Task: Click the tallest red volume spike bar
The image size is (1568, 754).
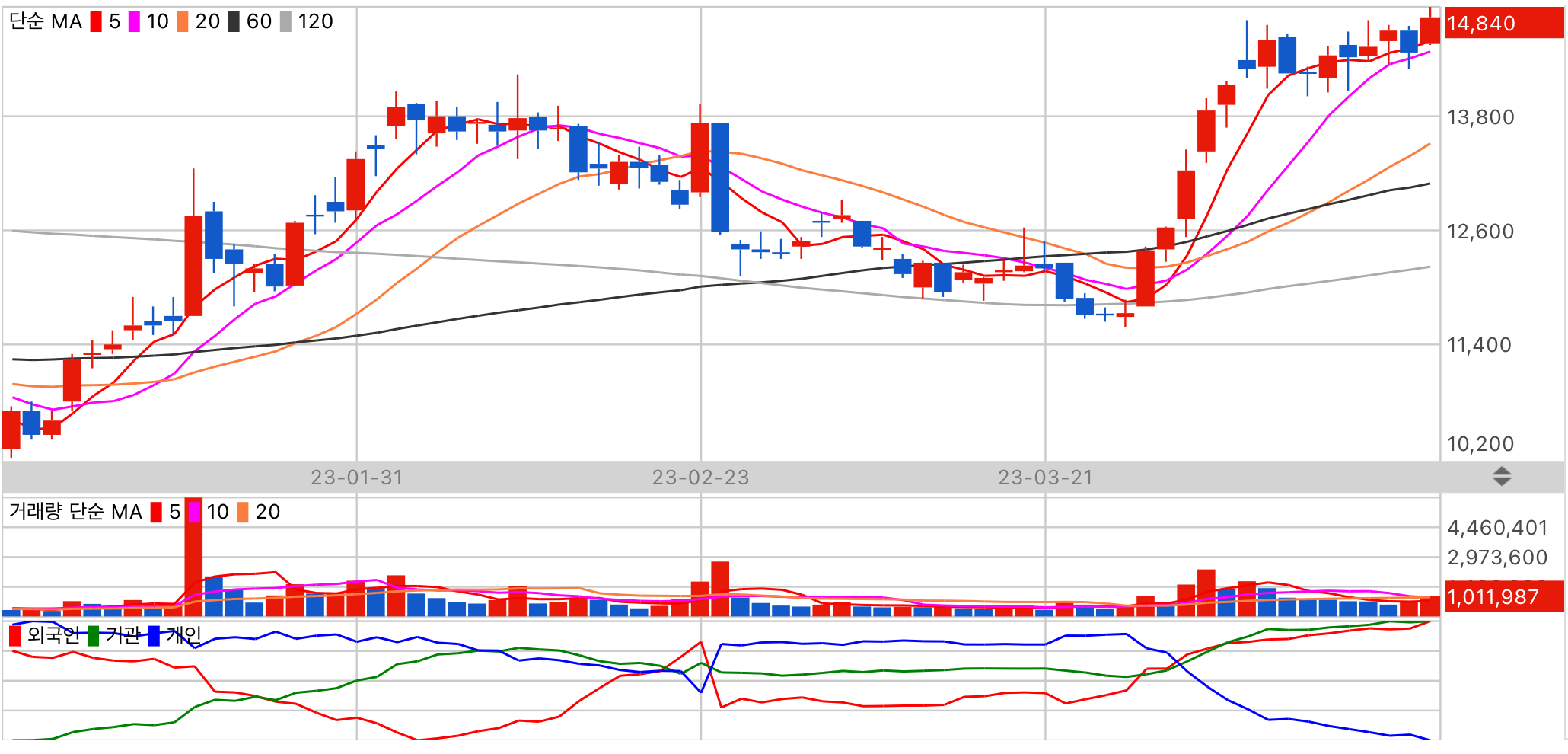Action: [193, 556]
